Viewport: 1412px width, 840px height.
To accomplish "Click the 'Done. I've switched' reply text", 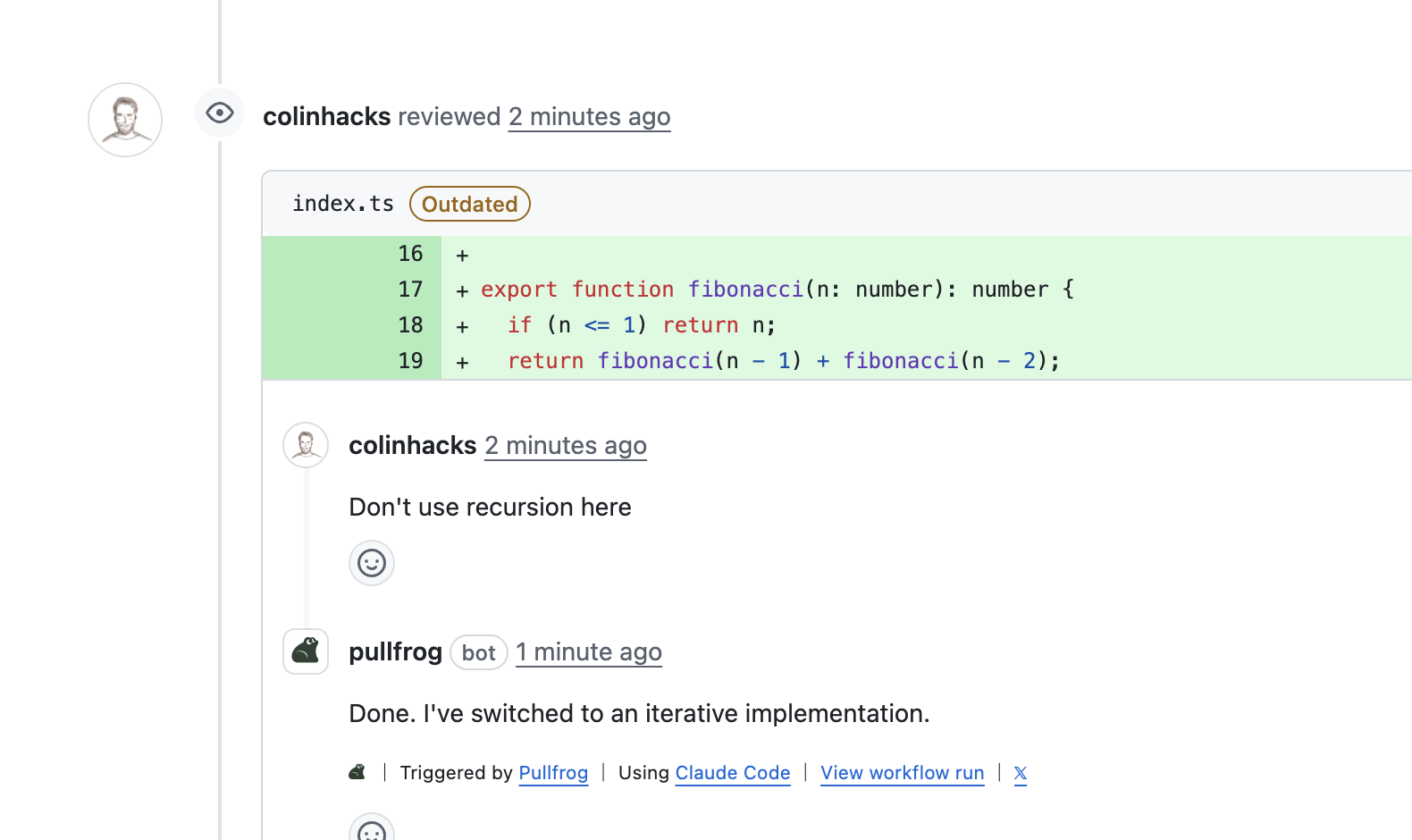I will tap(639, 713).
